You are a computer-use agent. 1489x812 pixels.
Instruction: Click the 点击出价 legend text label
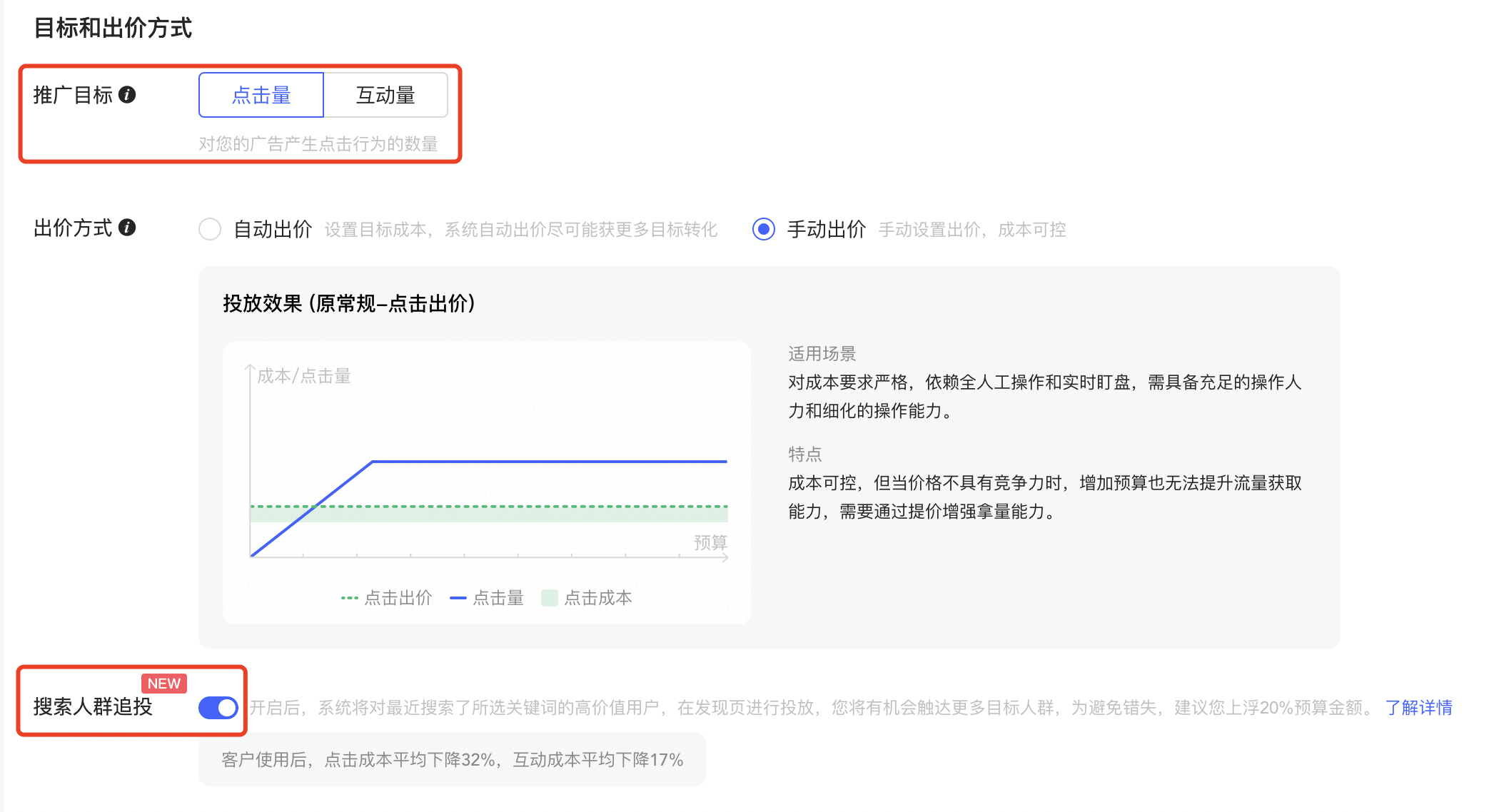(x=398, y=597)
